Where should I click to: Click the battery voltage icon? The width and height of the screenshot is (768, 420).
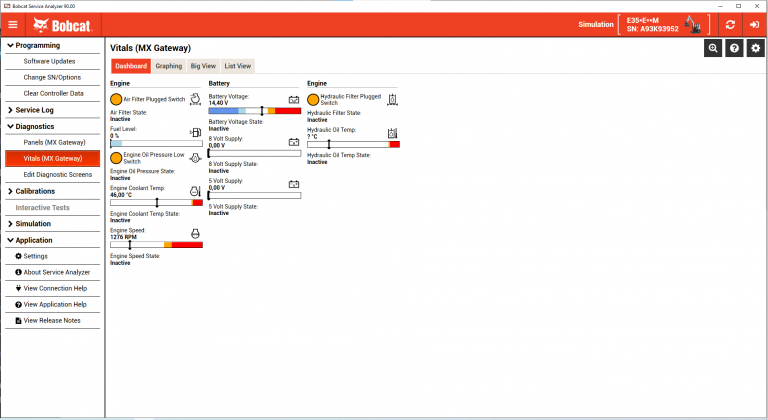(x=294, y=99)
